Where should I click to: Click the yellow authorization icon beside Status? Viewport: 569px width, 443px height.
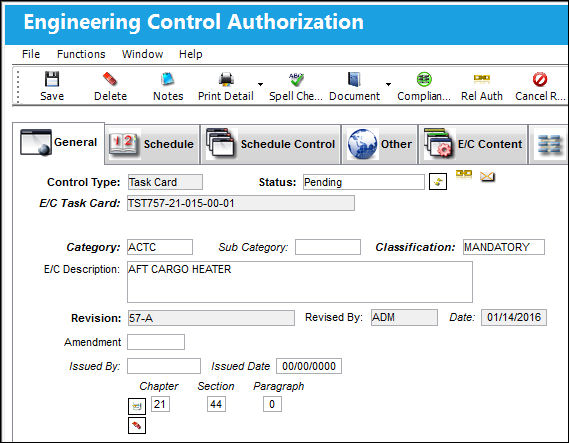[x=464, y=174]
